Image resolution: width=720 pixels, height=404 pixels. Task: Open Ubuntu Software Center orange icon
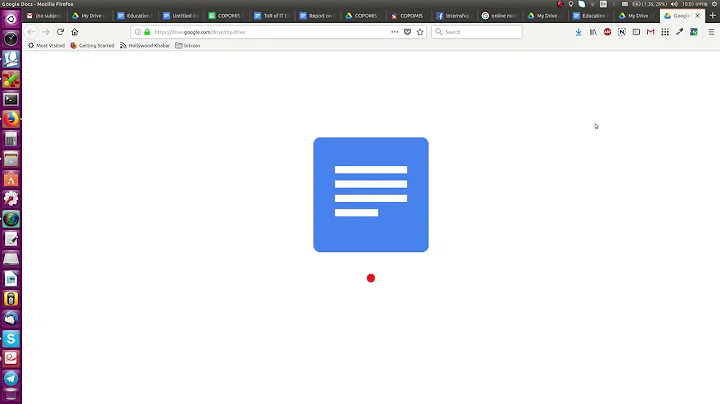tap(11, 179)
